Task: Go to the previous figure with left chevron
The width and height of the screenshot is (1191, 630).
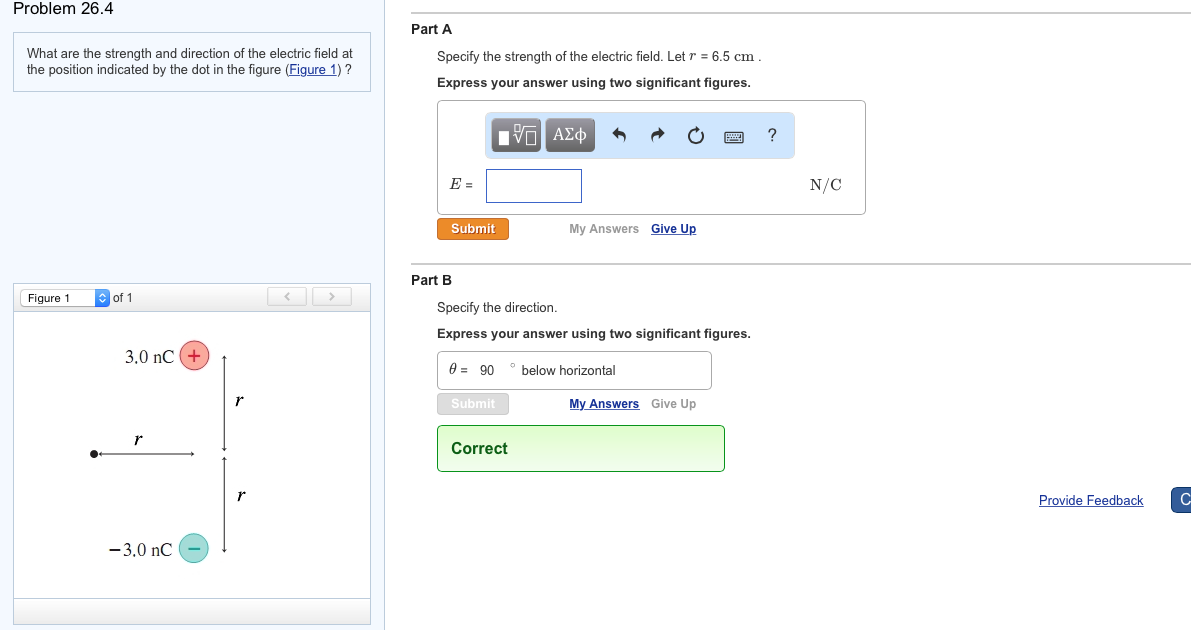Action: (287, 296)
